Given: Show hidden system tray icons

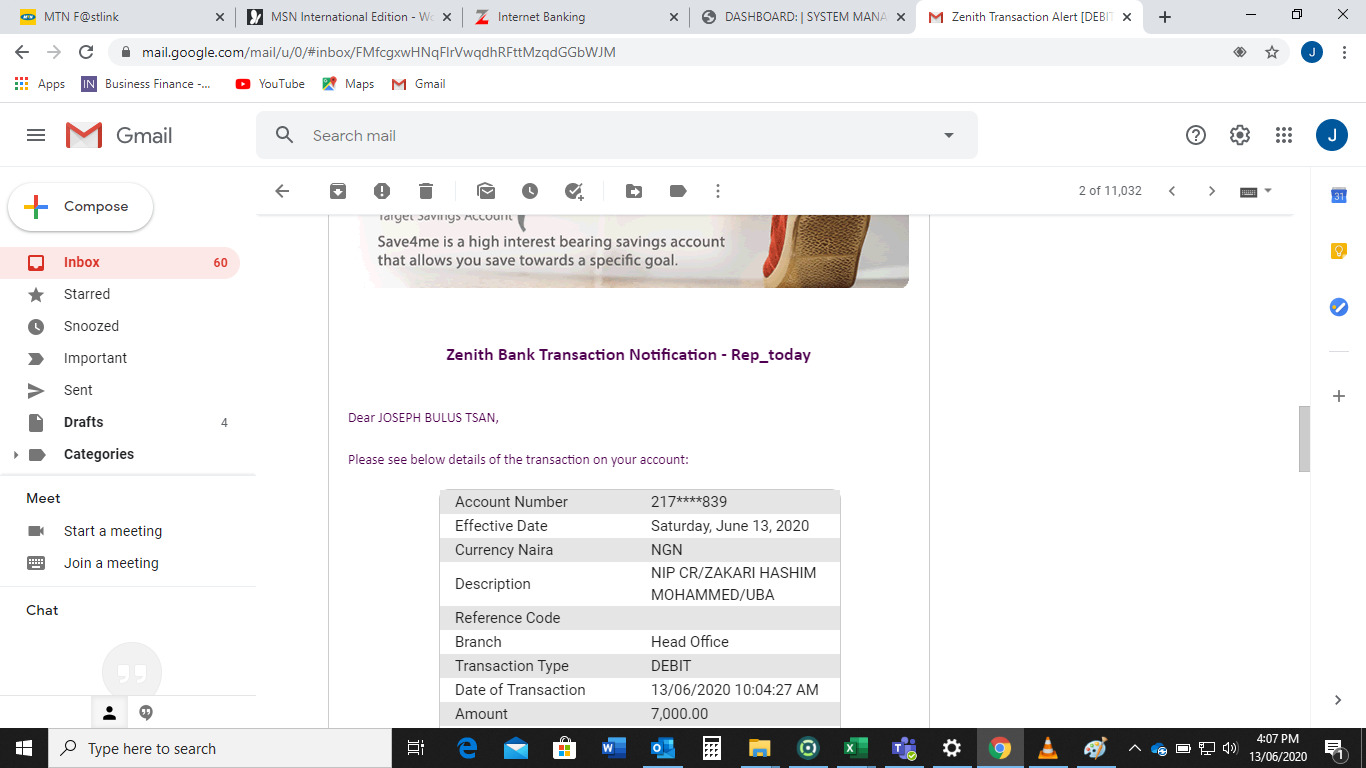Looking at the screenshot, I should (1134, 748).
